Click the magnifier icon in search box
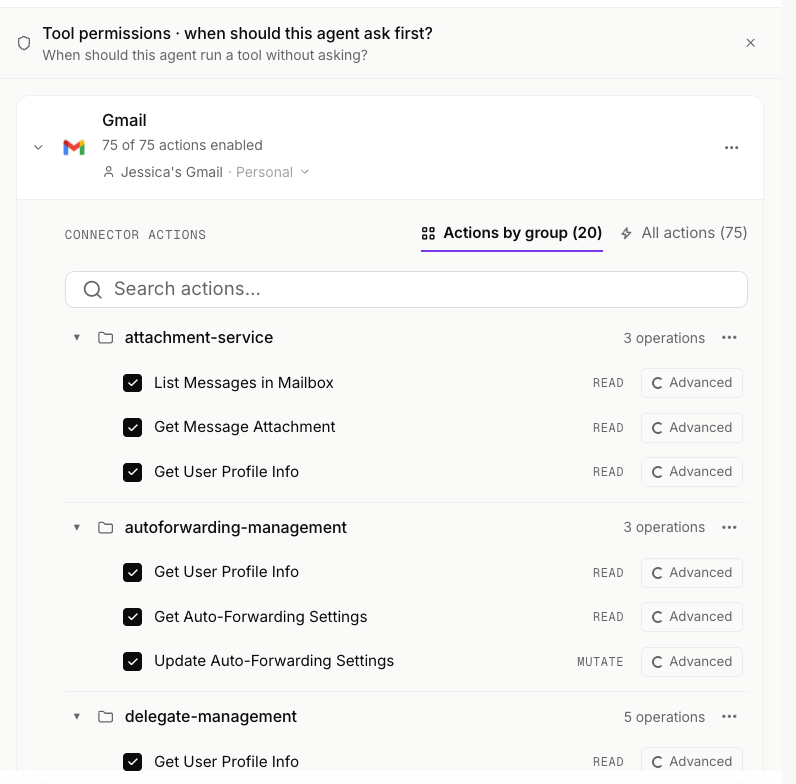Image resolution: width=796 pixels, height=784 pixels. coord(92,289)
